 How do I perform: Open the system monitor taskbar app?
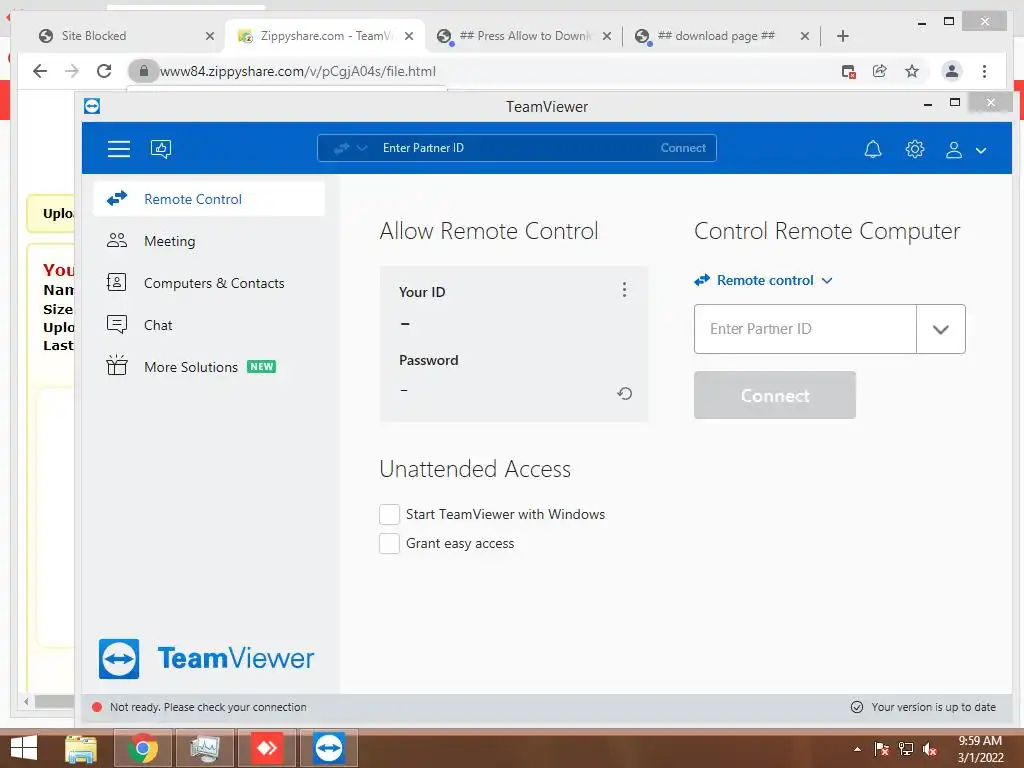204,748
